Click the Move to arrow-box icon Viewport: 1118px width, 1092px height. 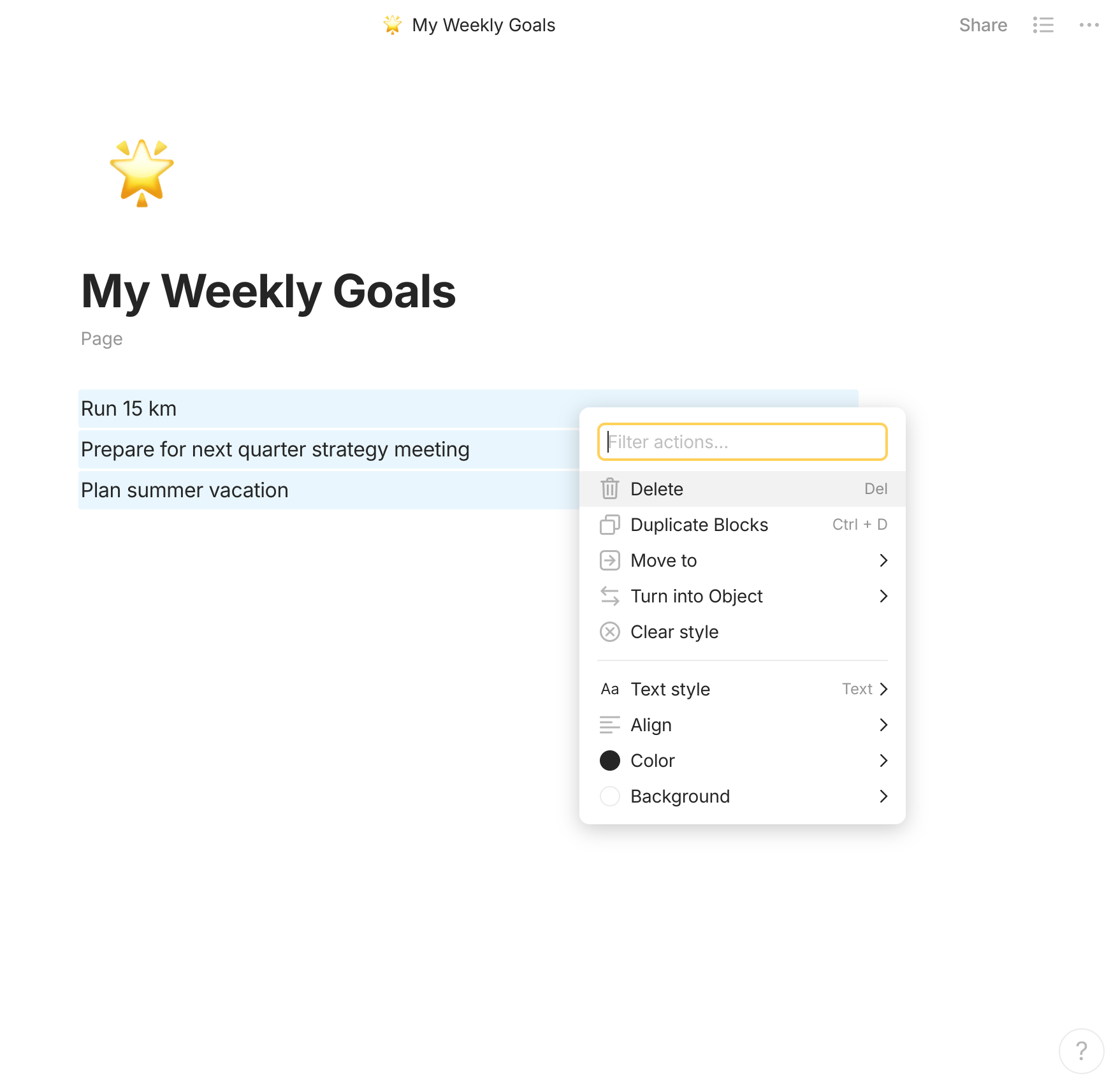pos(609,560)
